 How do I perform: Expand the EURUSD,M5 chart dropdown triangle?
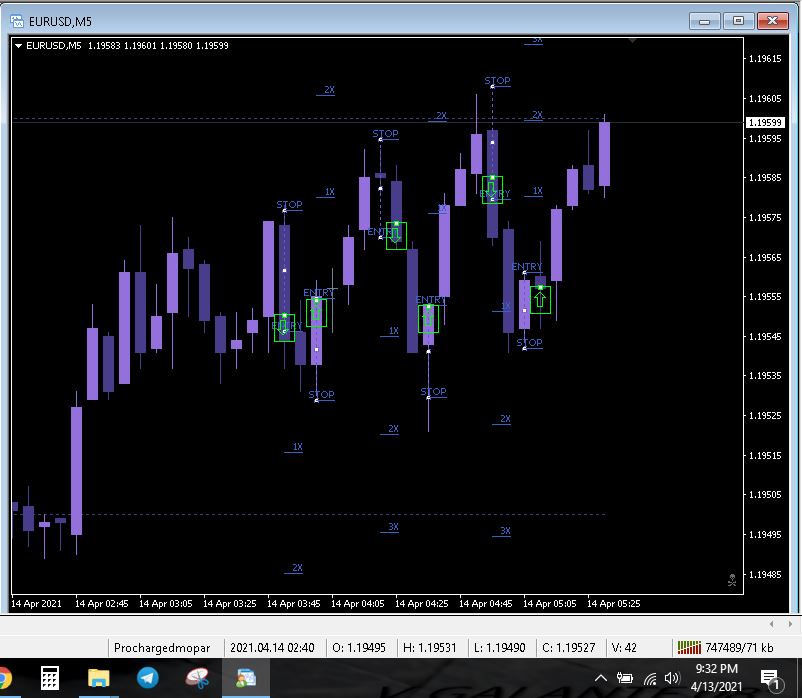(x=18, y=46)
